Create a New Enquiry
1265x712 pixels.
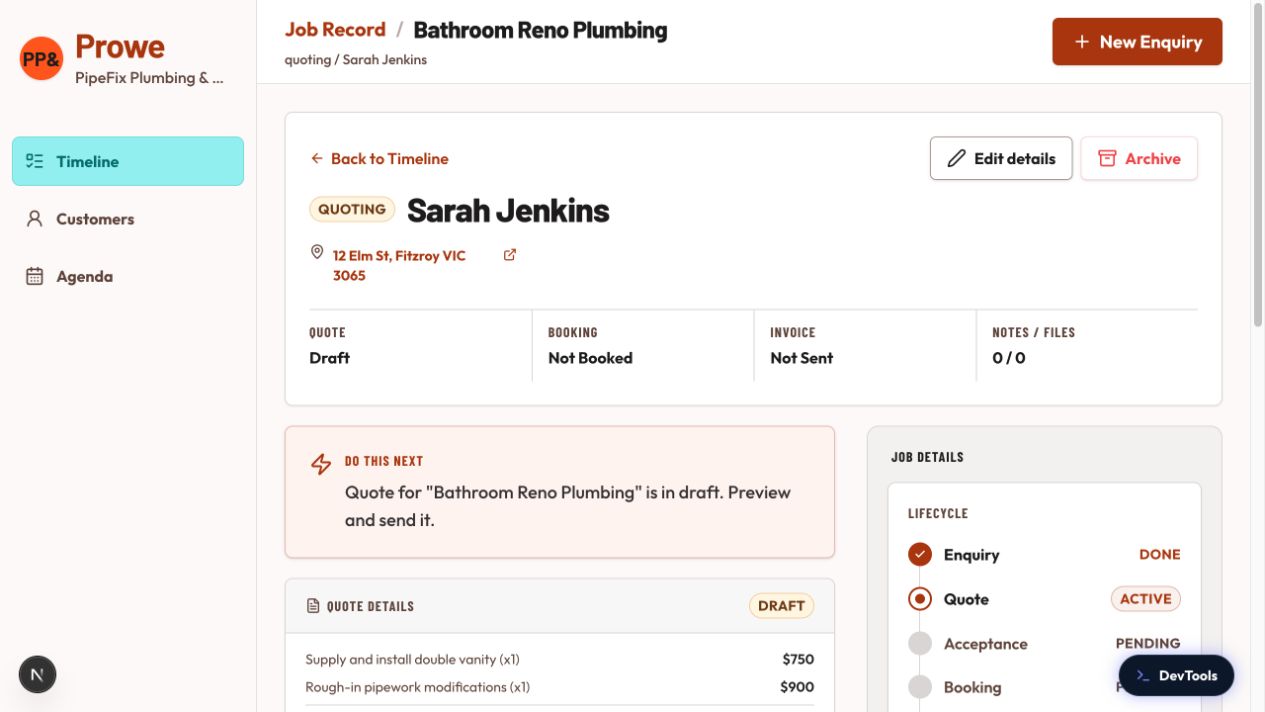(x=1137, y=42)
